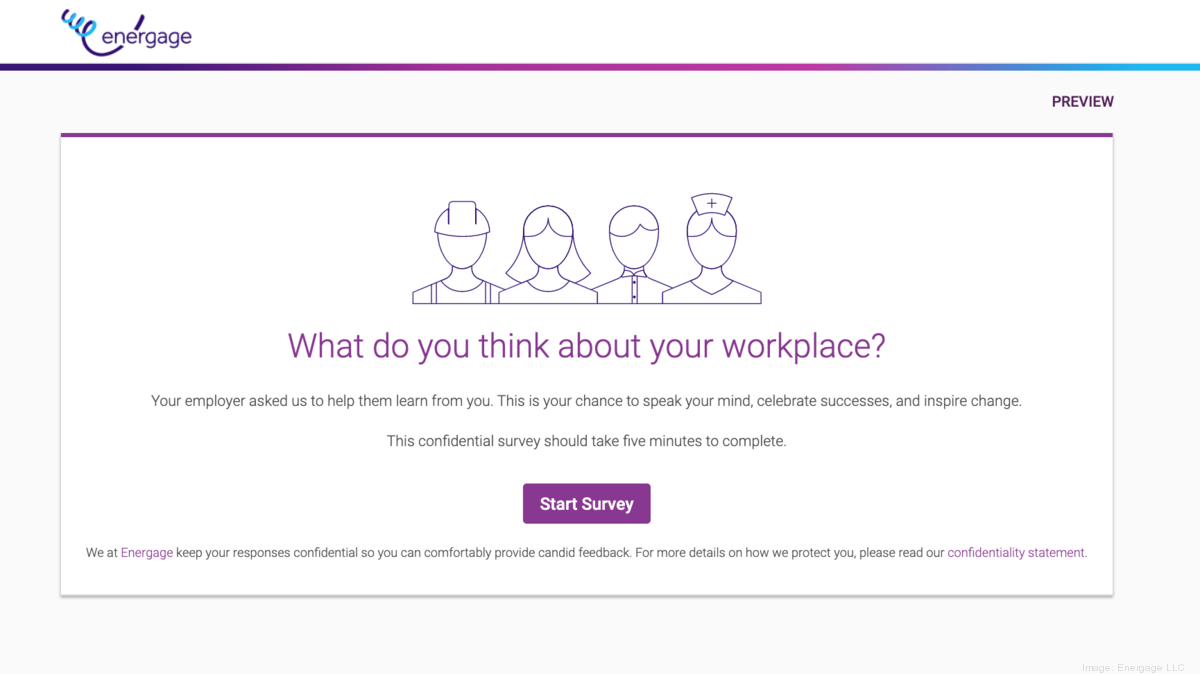Click the Image: Energage LLC credit text
This screenshot has height=674, width=1200.
(x=1135, y=667)
